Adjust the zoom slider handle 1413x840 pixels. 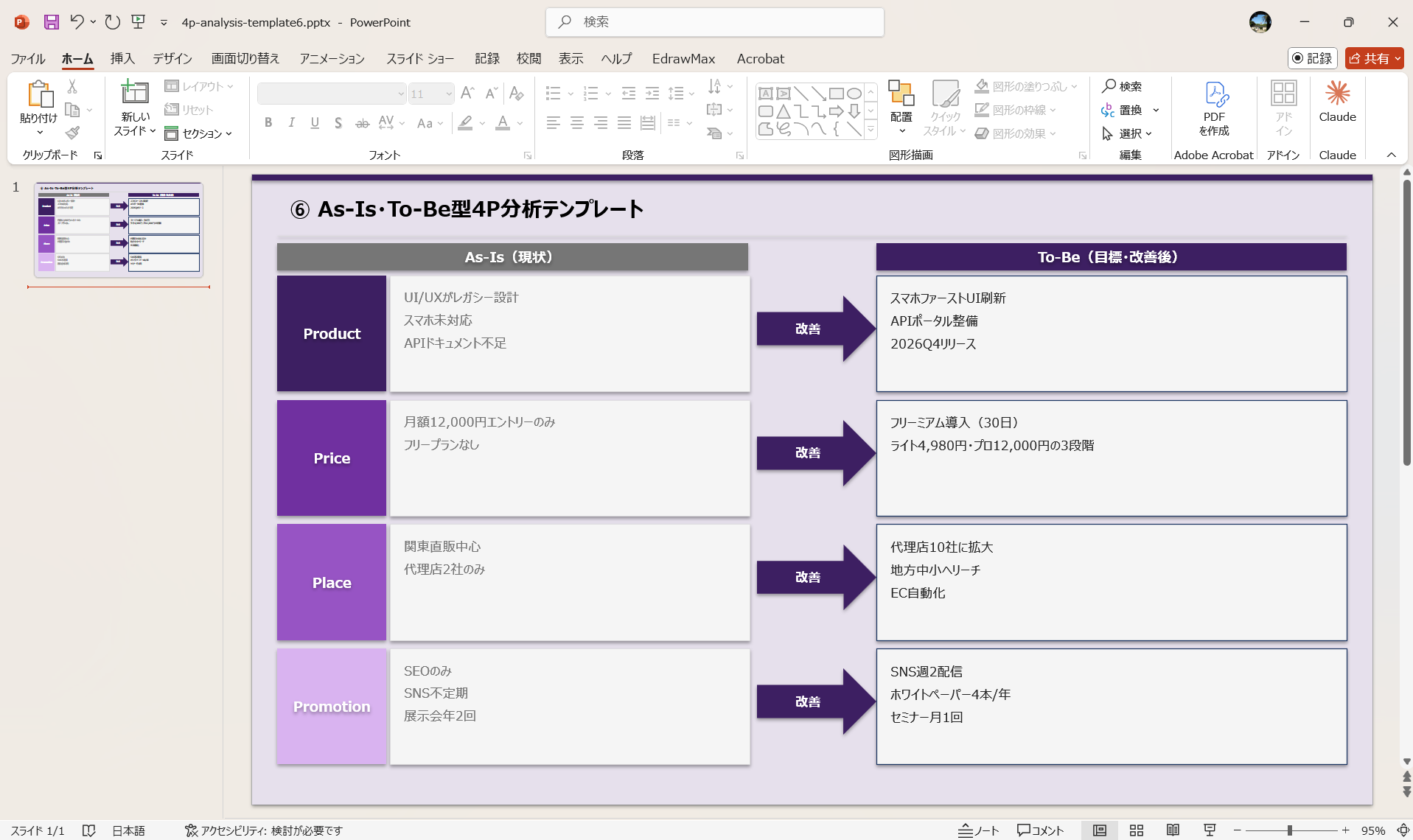coord(1289,830)
